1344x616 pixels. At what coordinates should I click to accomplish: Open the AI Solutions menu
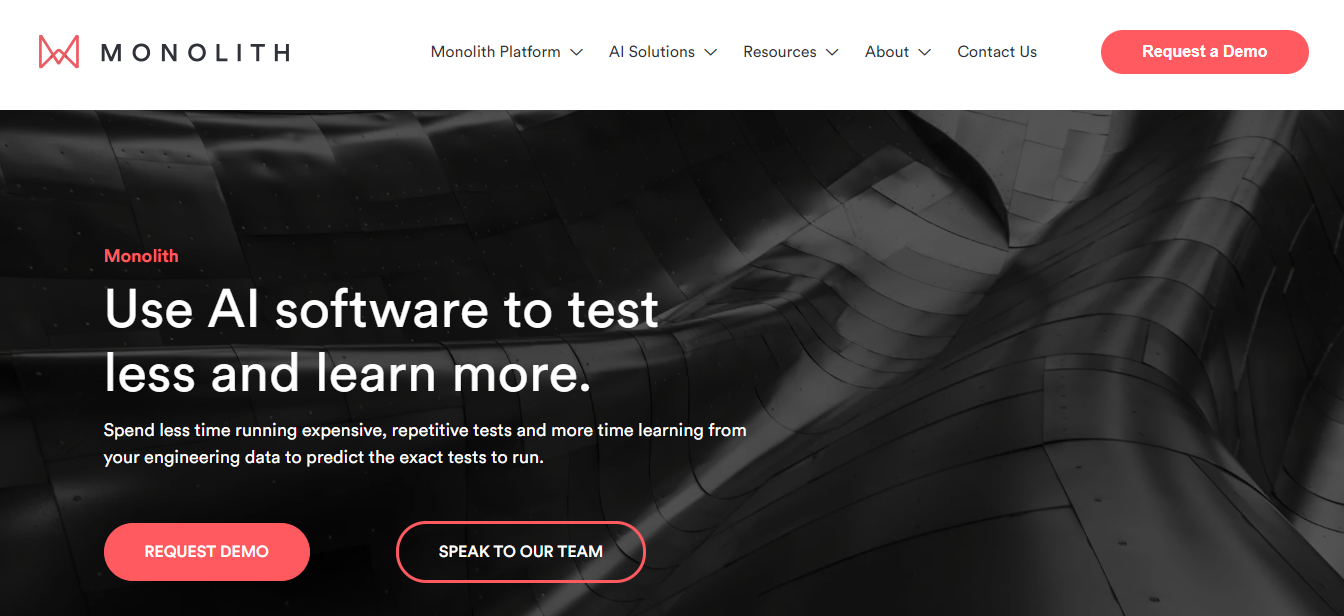pyautogui.click(x=651, y=52)
